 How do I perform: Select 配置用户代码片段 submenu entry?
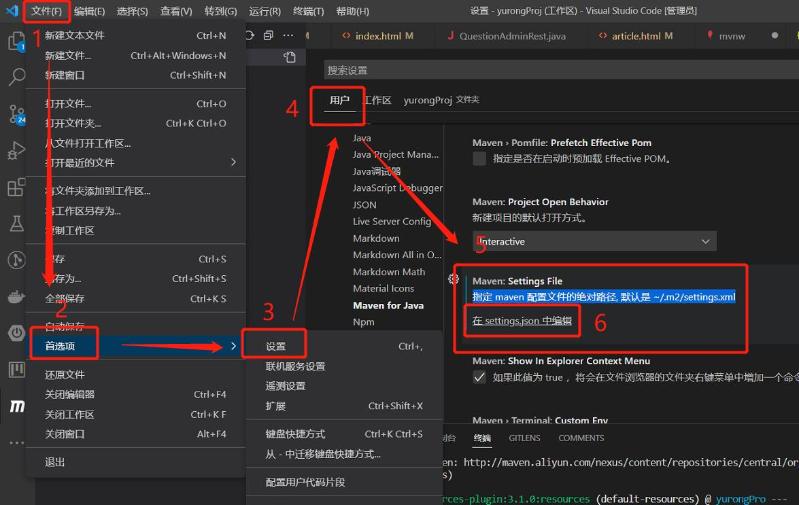344,482
